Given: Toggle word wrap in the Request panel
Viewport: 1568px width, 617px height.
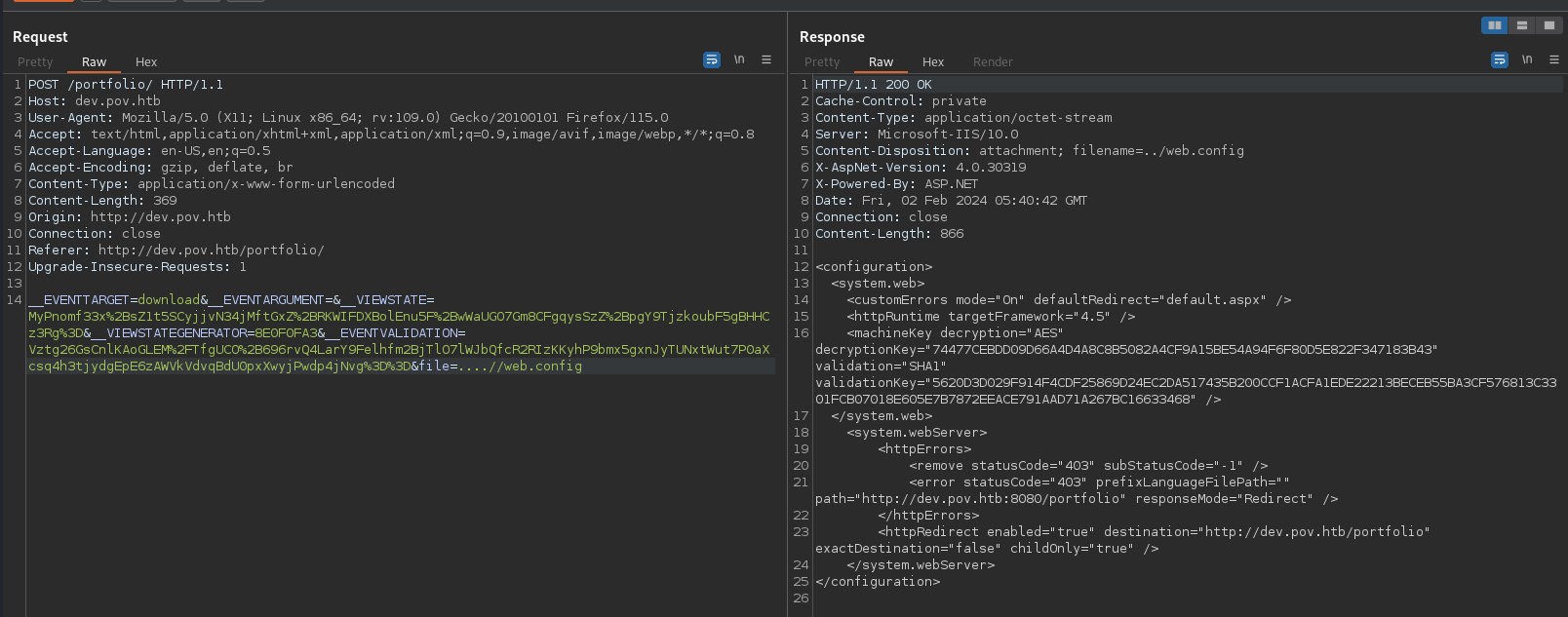Looking at the screenshot, I should tap(712, 60).
